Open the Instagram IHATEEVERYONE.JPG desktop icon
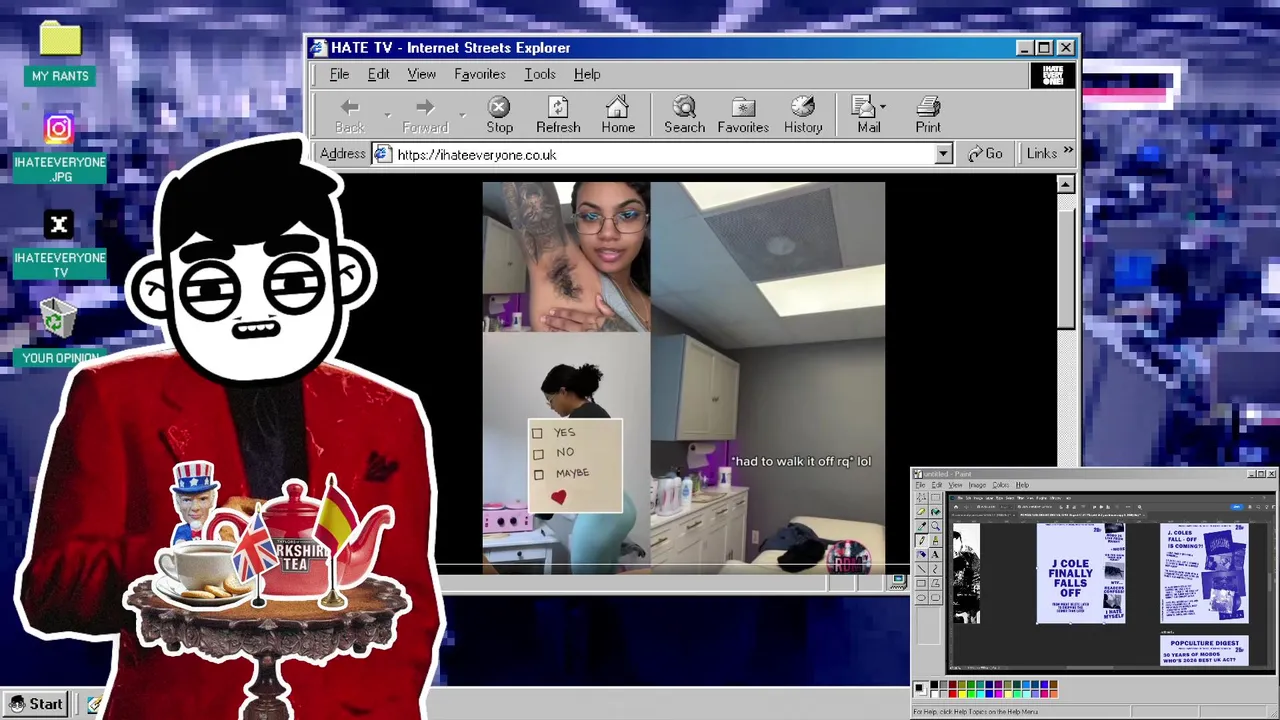 point(59,148)
